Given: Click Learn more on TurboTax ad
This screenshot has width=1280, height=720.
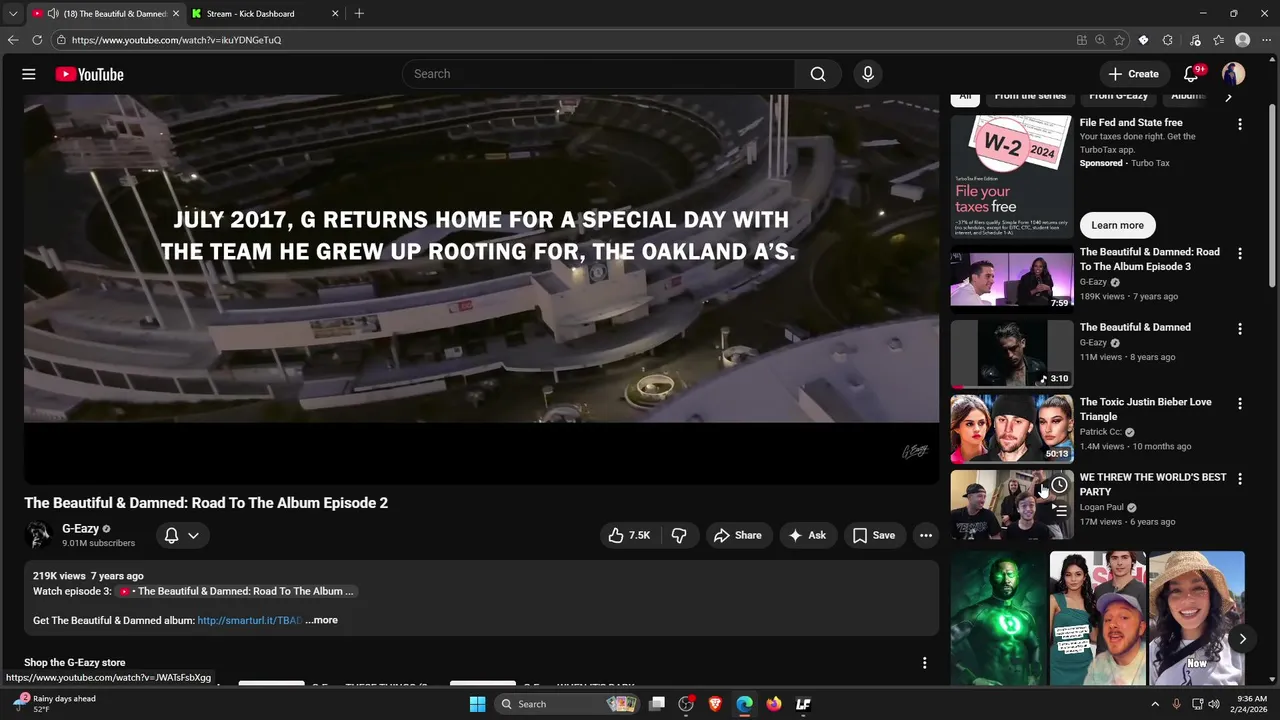Looking at the screenshot, I should tap(1117, 225).
